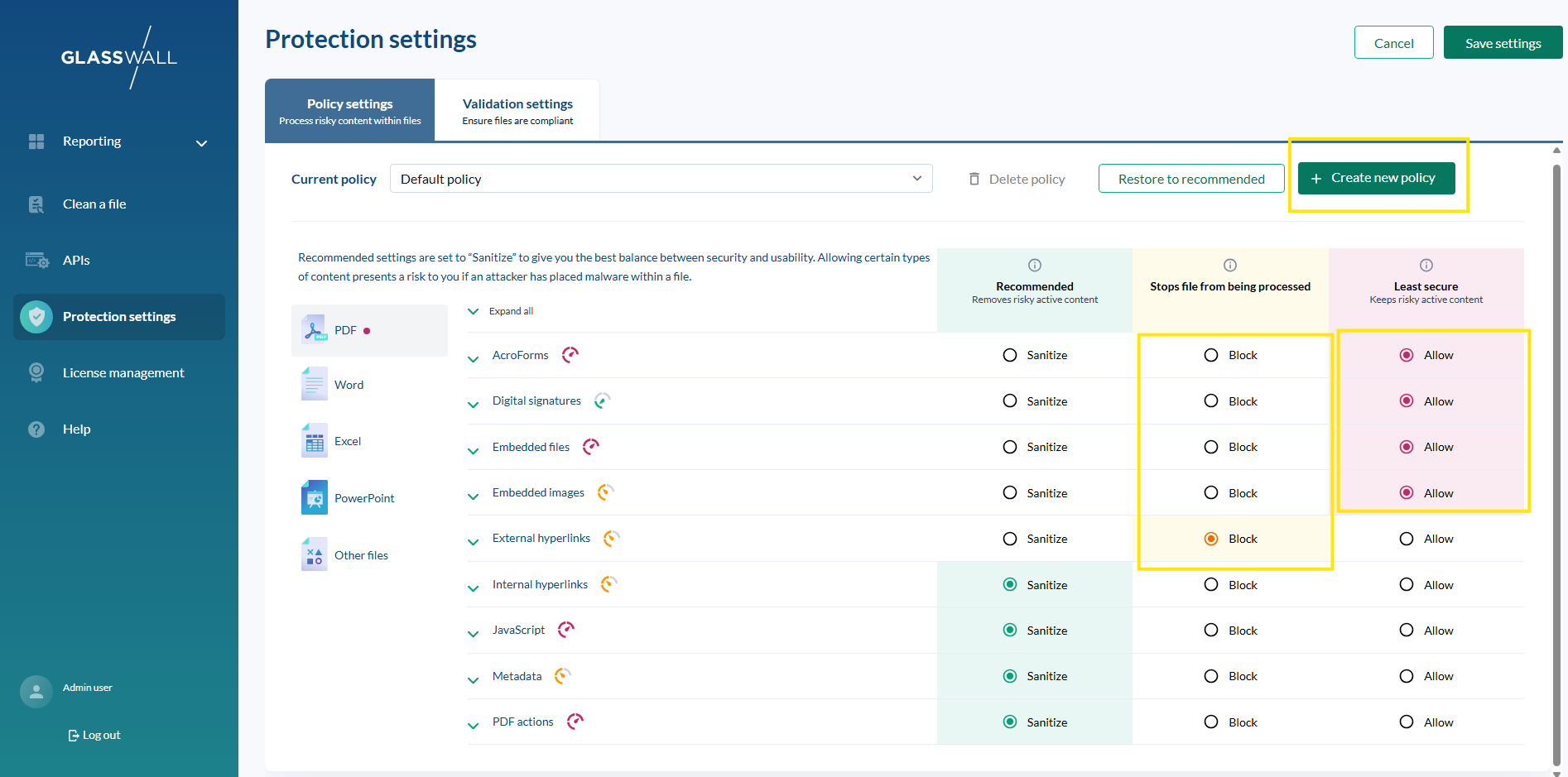Click the Save settings button
This screenshot has width=1568, height=777.
click(x=1503, y=43)
